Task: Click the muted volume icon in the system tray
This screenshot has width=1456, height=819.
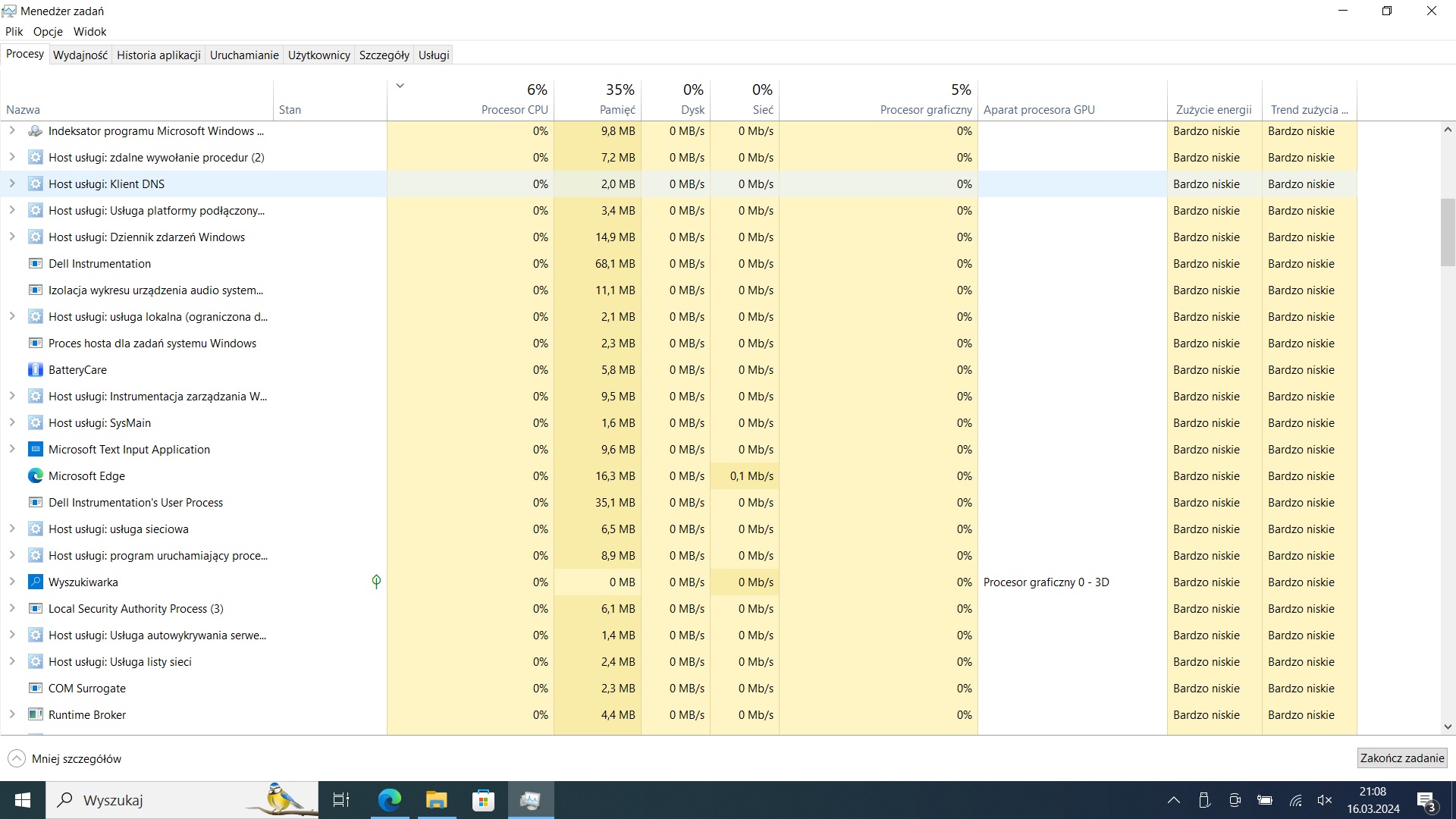Action: coord(1325,800)
